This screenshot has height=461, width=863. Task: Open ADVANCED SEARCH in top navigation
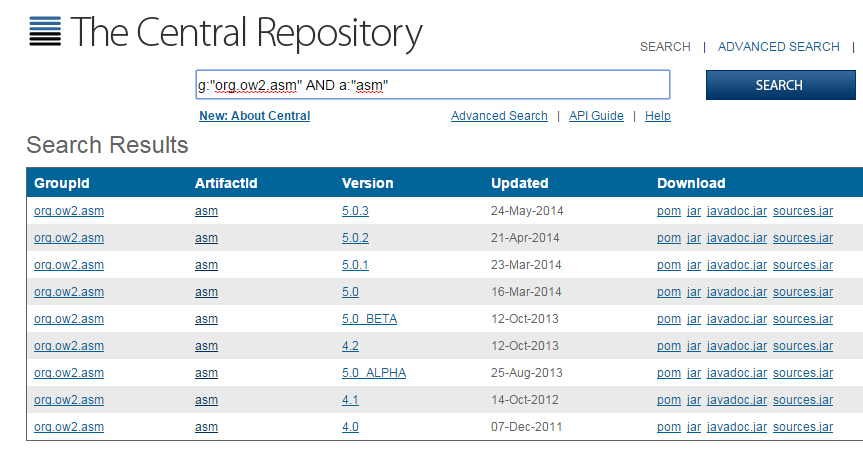(778, 47)
